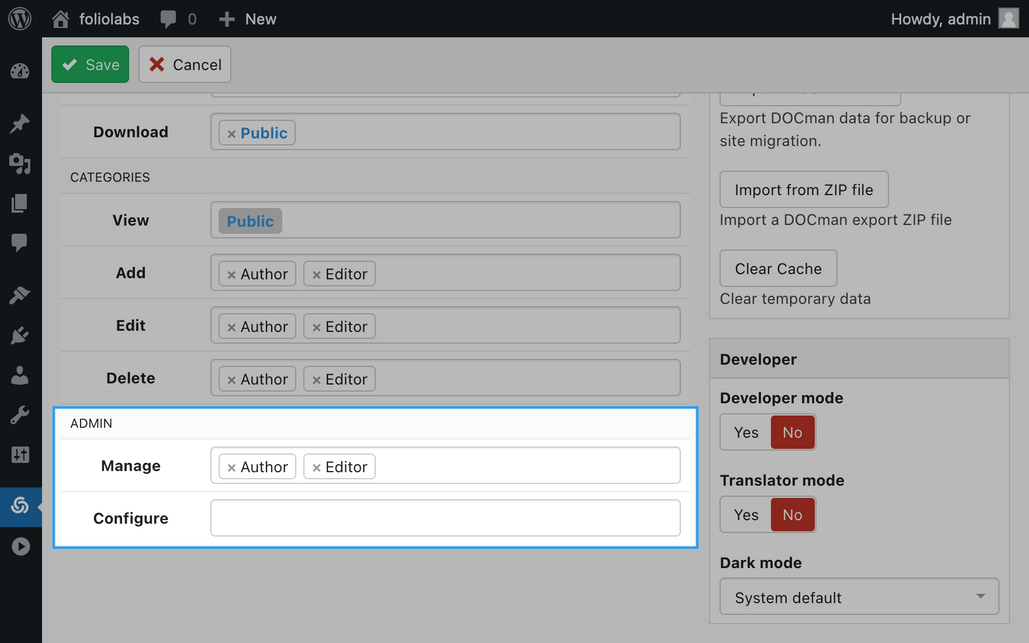Click the Configure row label
This screenshot has width=1029, height=643.
click(131, 518)
